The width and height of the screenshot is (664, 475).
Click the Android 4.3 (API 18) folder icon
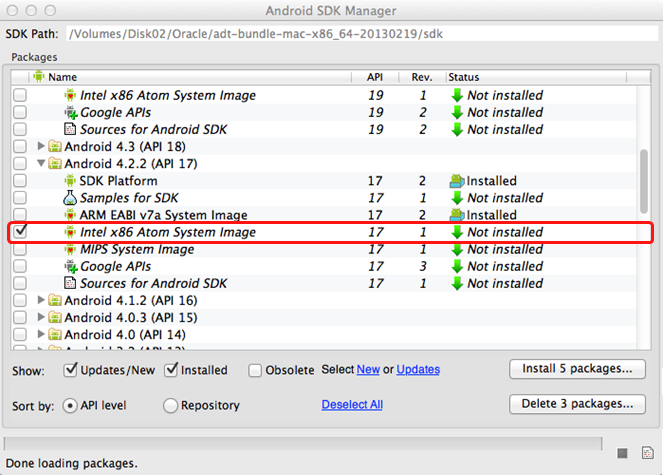pyautogui.click(x=54, y=146)
